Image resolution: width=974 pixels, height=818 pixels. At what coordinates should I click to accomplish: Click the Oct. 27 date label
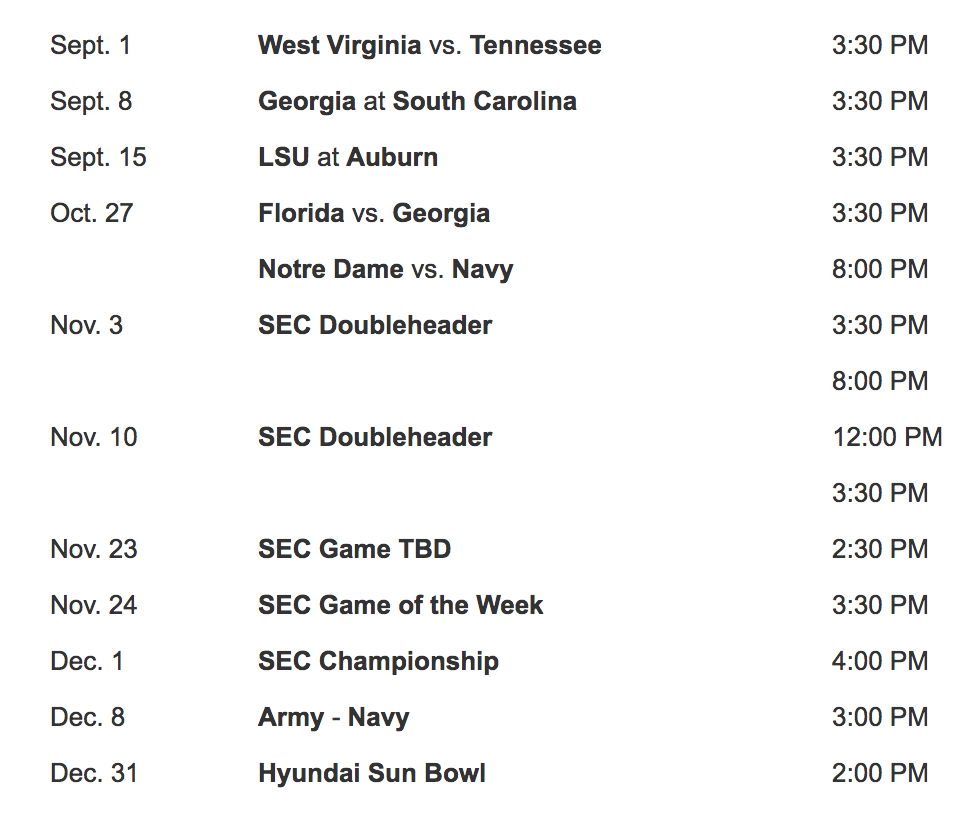[92, 213]
